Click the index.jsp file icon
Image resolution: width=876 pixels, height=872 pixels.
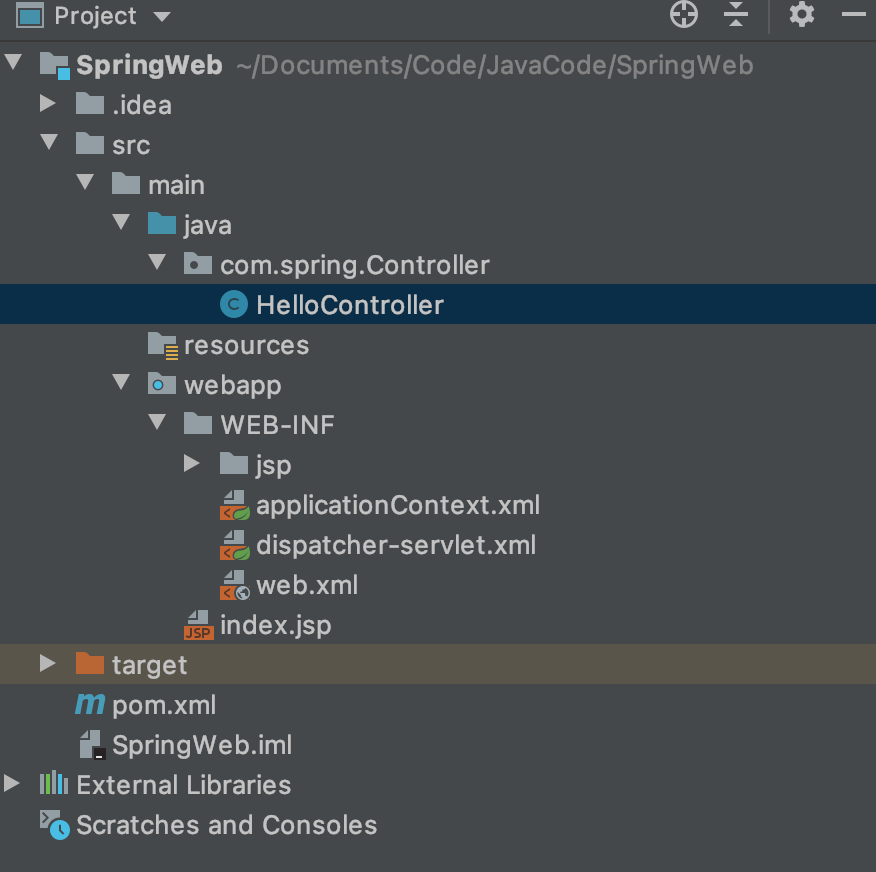coord(198,626)
